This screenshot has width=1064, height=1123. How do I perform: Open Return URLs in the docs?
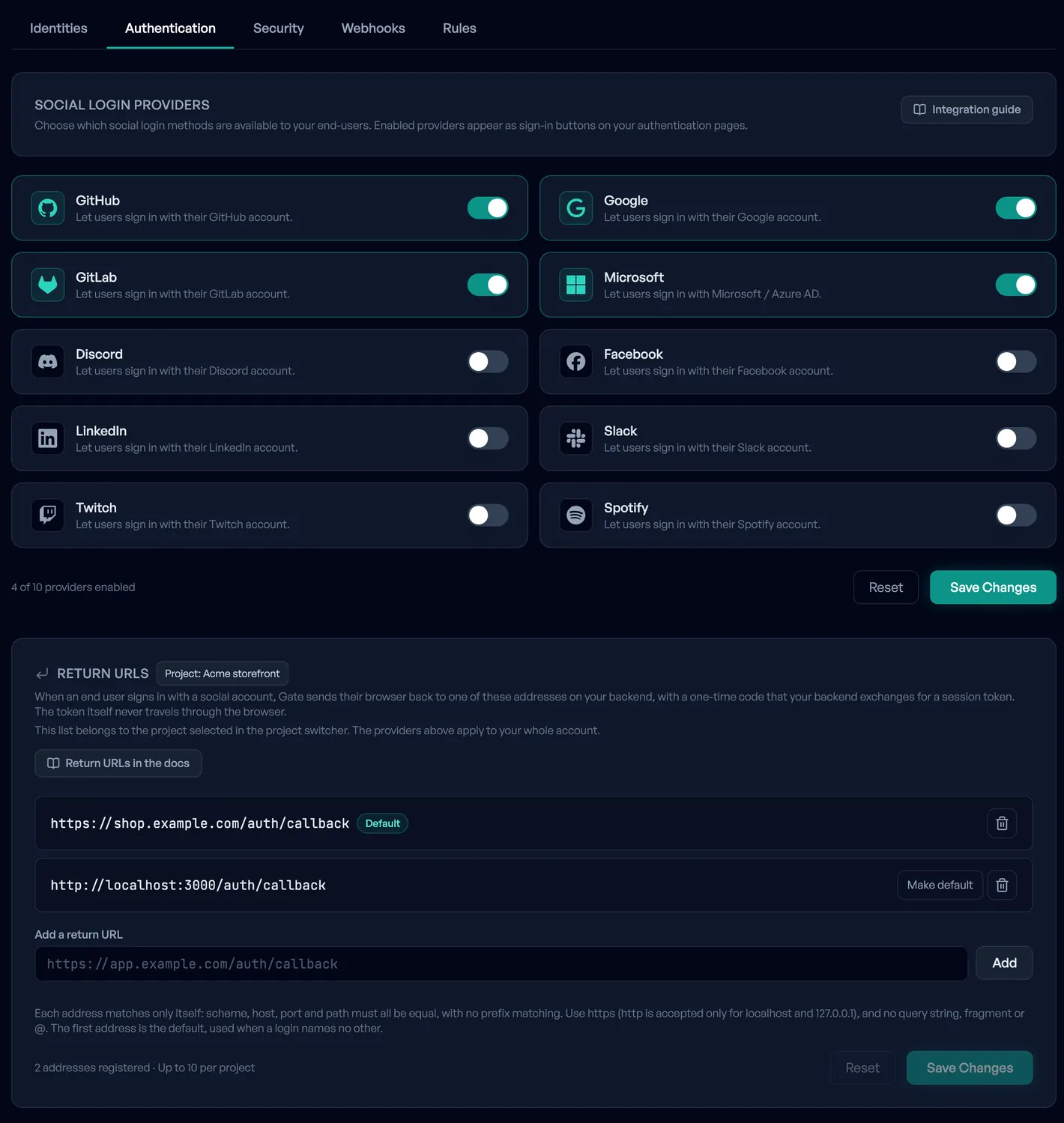tap(118, 763)
